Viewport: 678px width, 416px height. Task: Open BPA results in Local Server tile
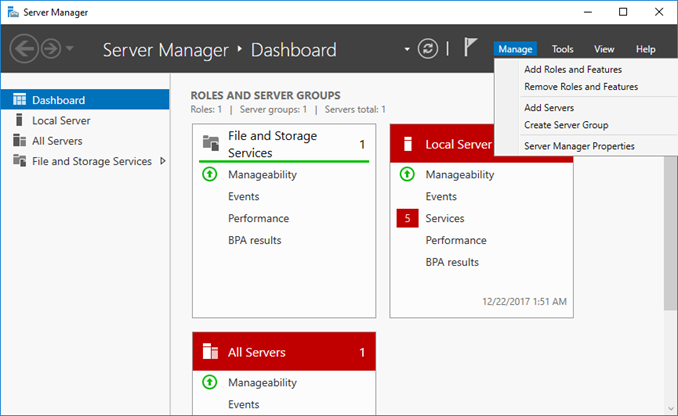click(452, 262)
